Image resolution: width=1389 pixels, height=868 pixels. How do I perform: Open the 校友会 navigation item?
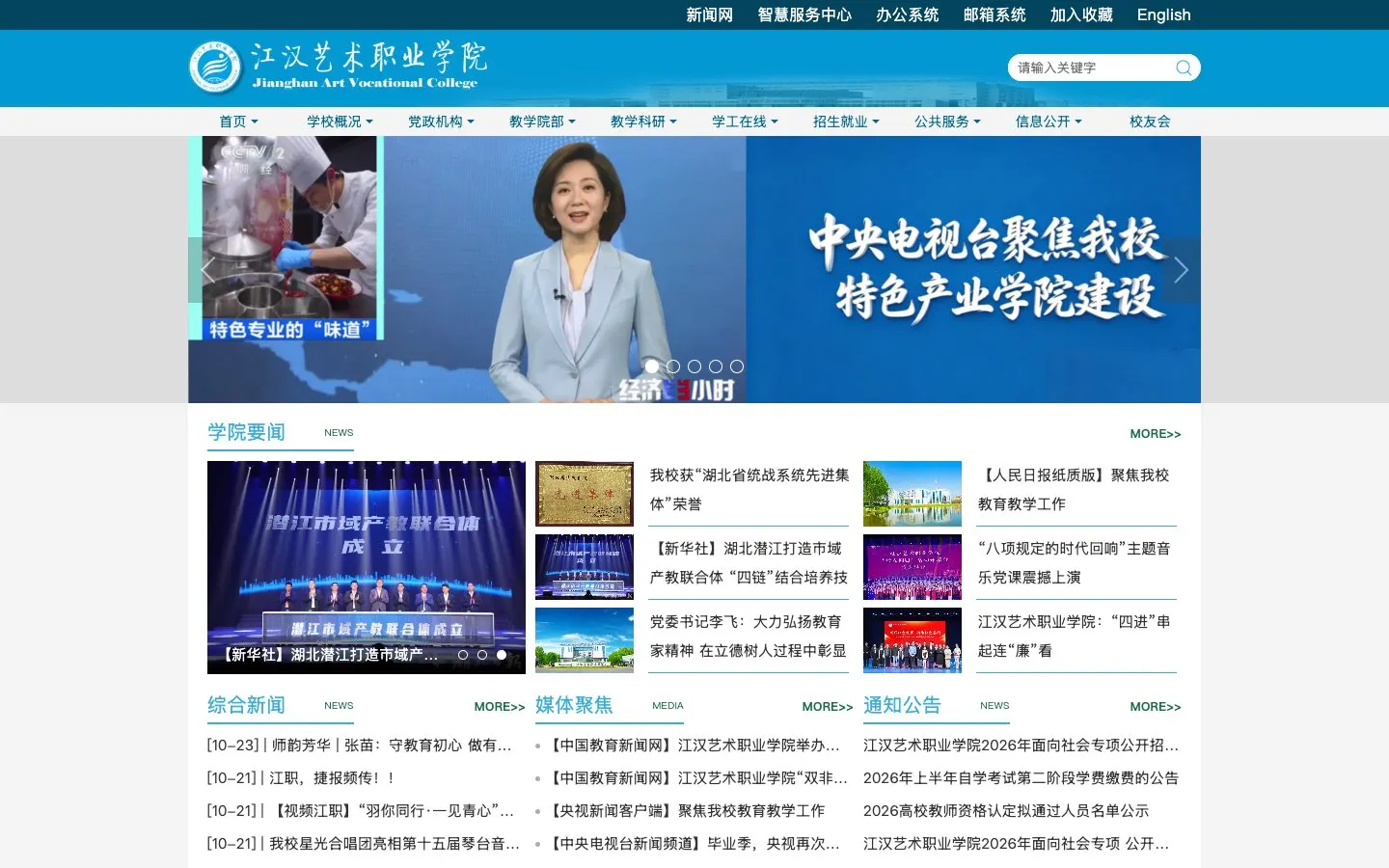point(1150,122)
